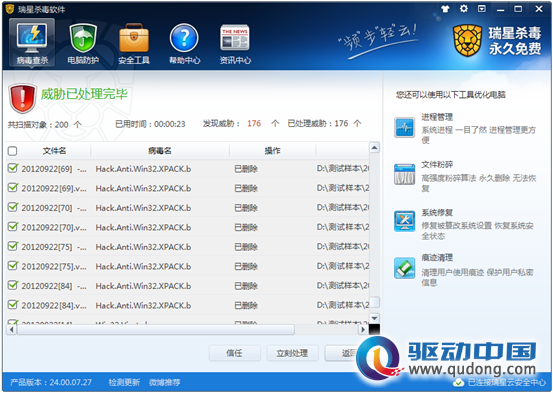Viewport: 553px width, 393px height.
Task: Toggle the select-all checkbox in header
Action: (12, 151)
